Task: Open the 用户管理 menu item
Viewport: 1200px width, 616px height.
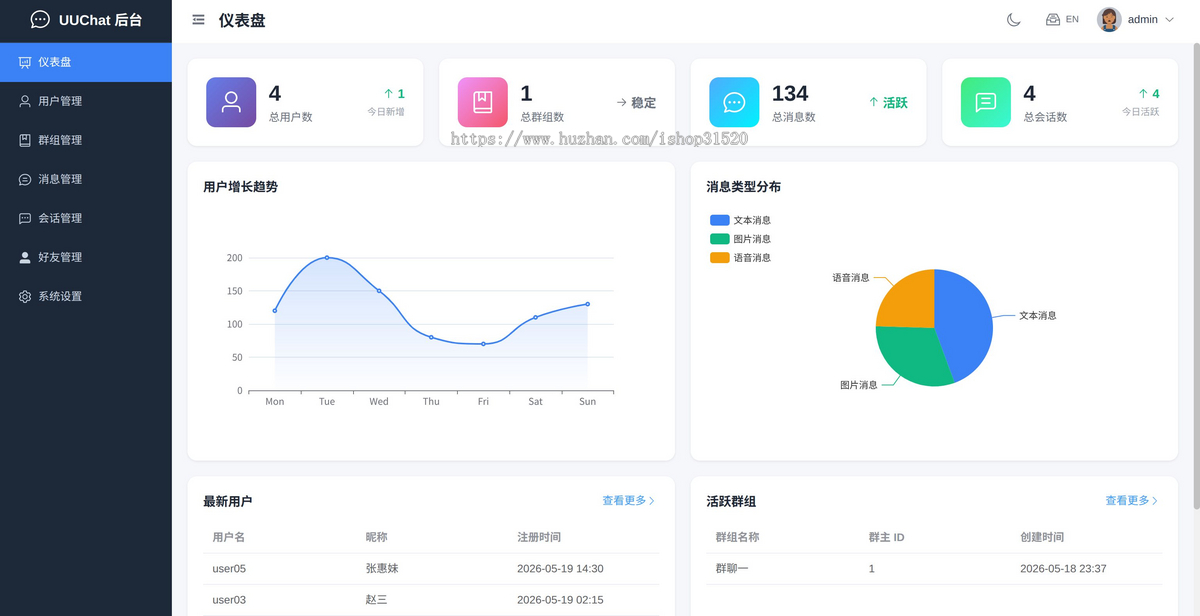Action: click(86, 101)
